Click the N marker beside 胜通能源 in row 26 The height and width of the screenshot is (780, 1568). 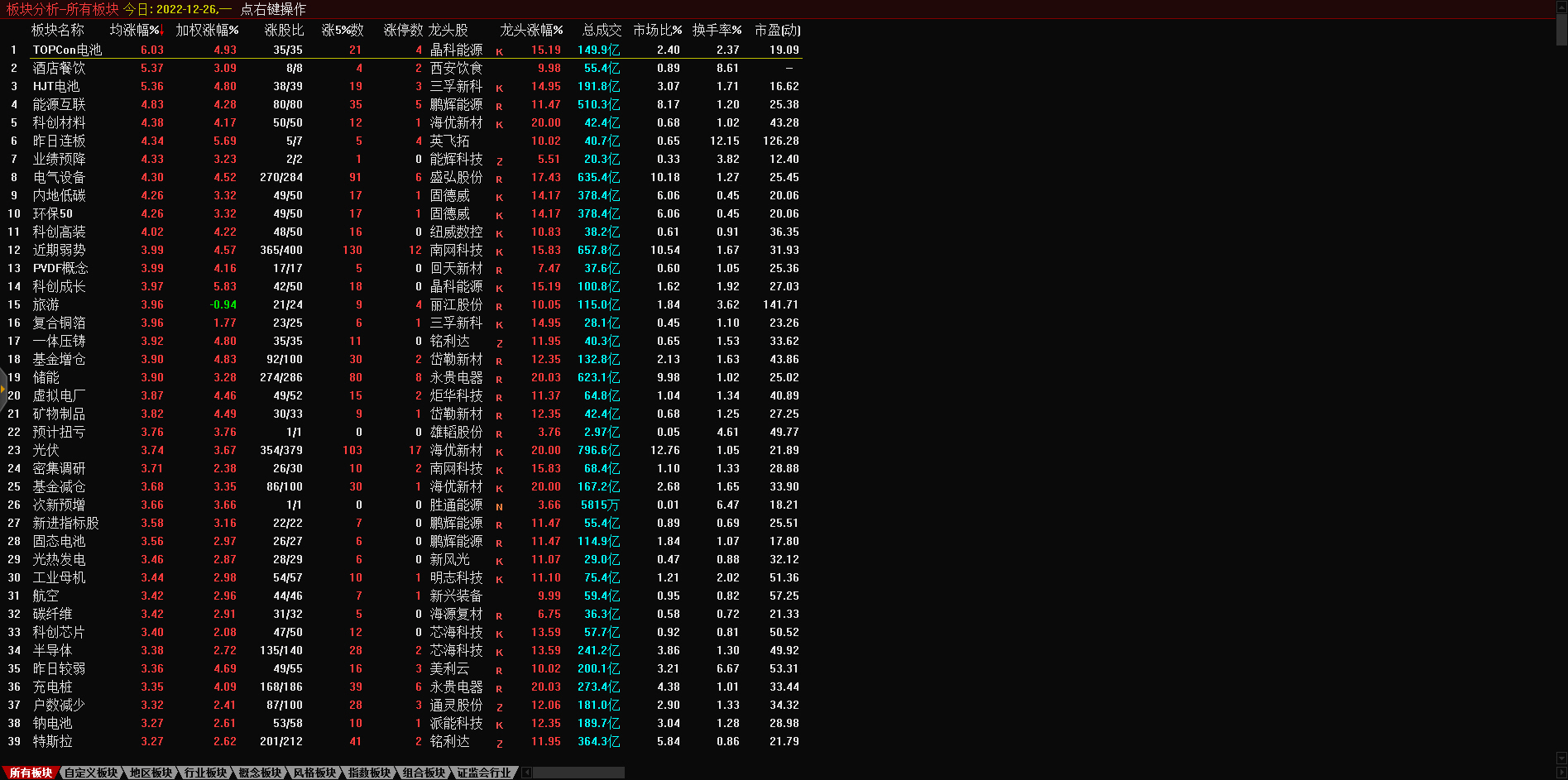(499, 506)
